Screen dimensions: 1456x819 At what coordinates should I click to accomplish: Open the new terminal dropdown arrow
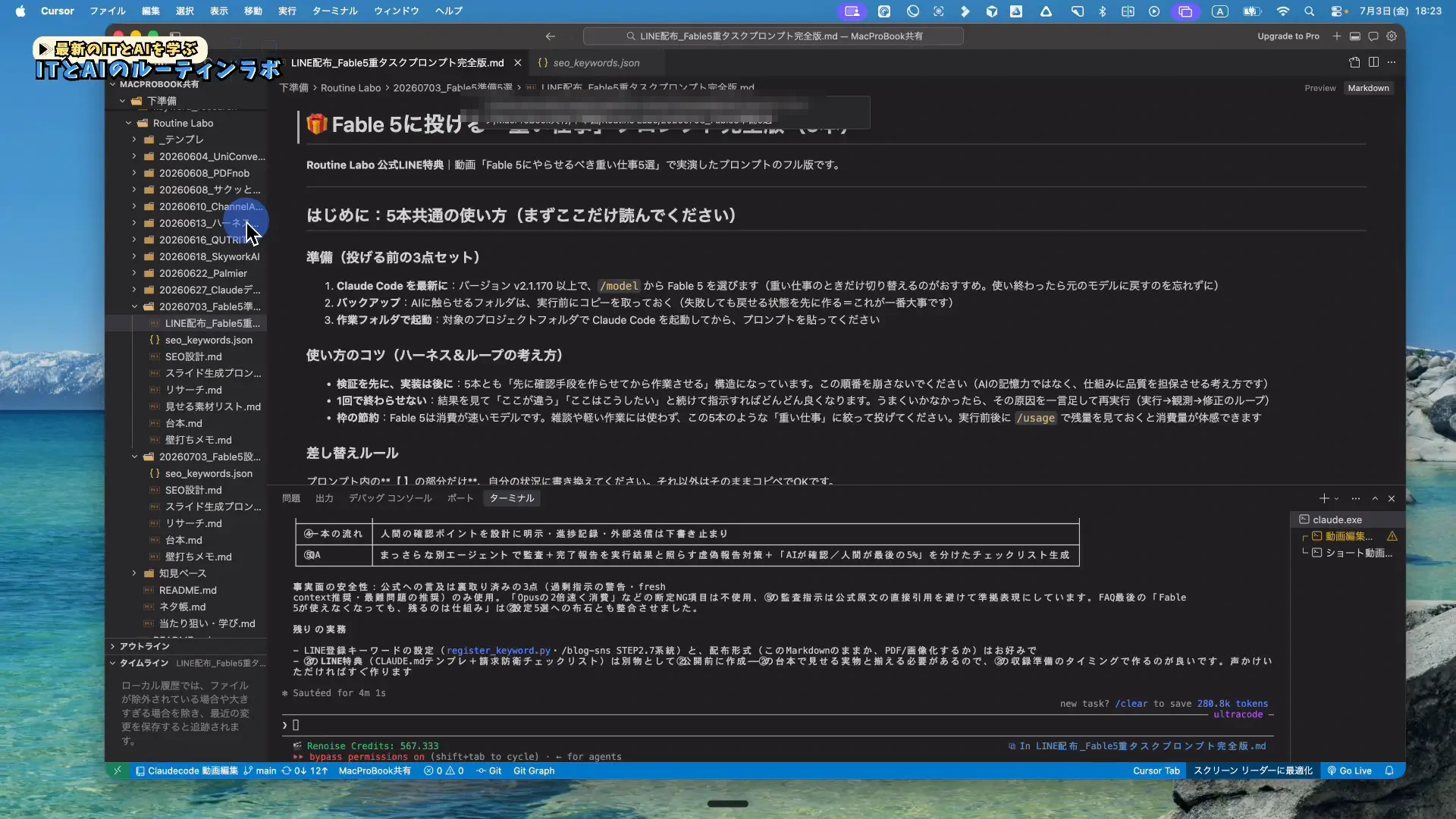coord(1336,498)
